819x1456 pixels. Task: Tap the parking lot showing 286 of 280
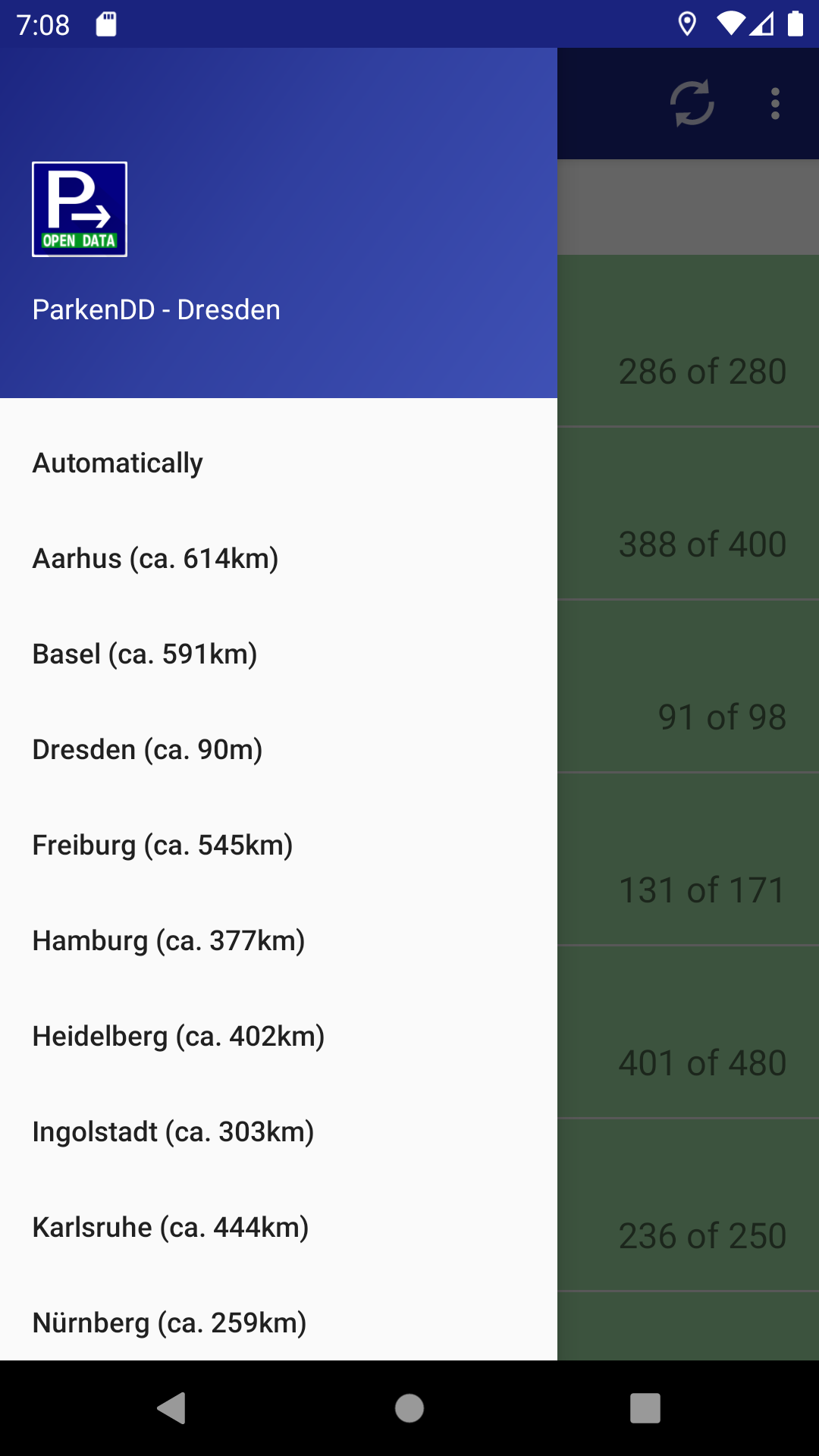(701, 372)
